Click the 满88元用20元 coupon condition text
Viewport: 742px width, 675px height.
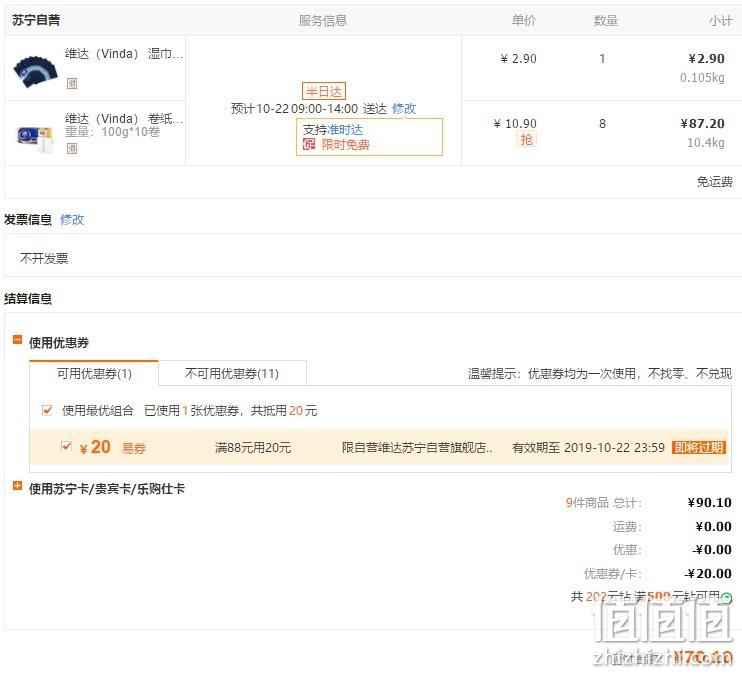click(x=253, y=447)
